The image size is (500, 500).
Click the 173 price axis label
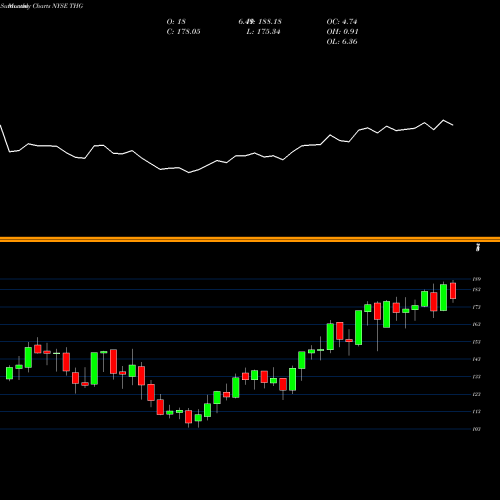click(x=477, y=307)
